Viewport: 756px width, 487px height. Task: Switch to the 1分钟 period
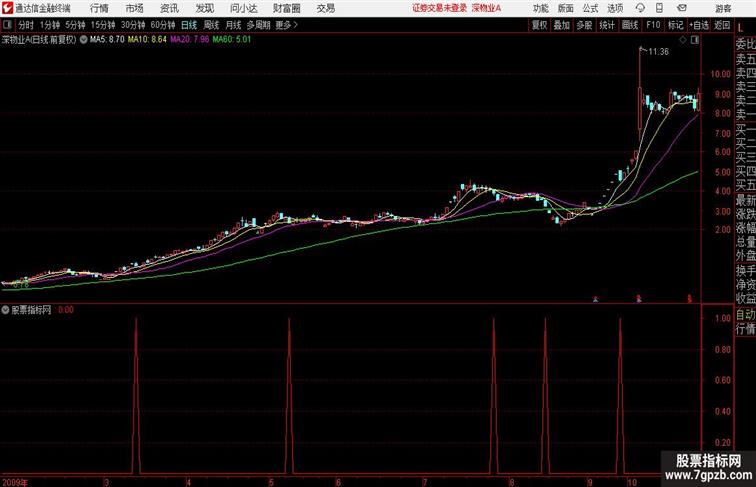pyautogui.click(x=50, y=25)
